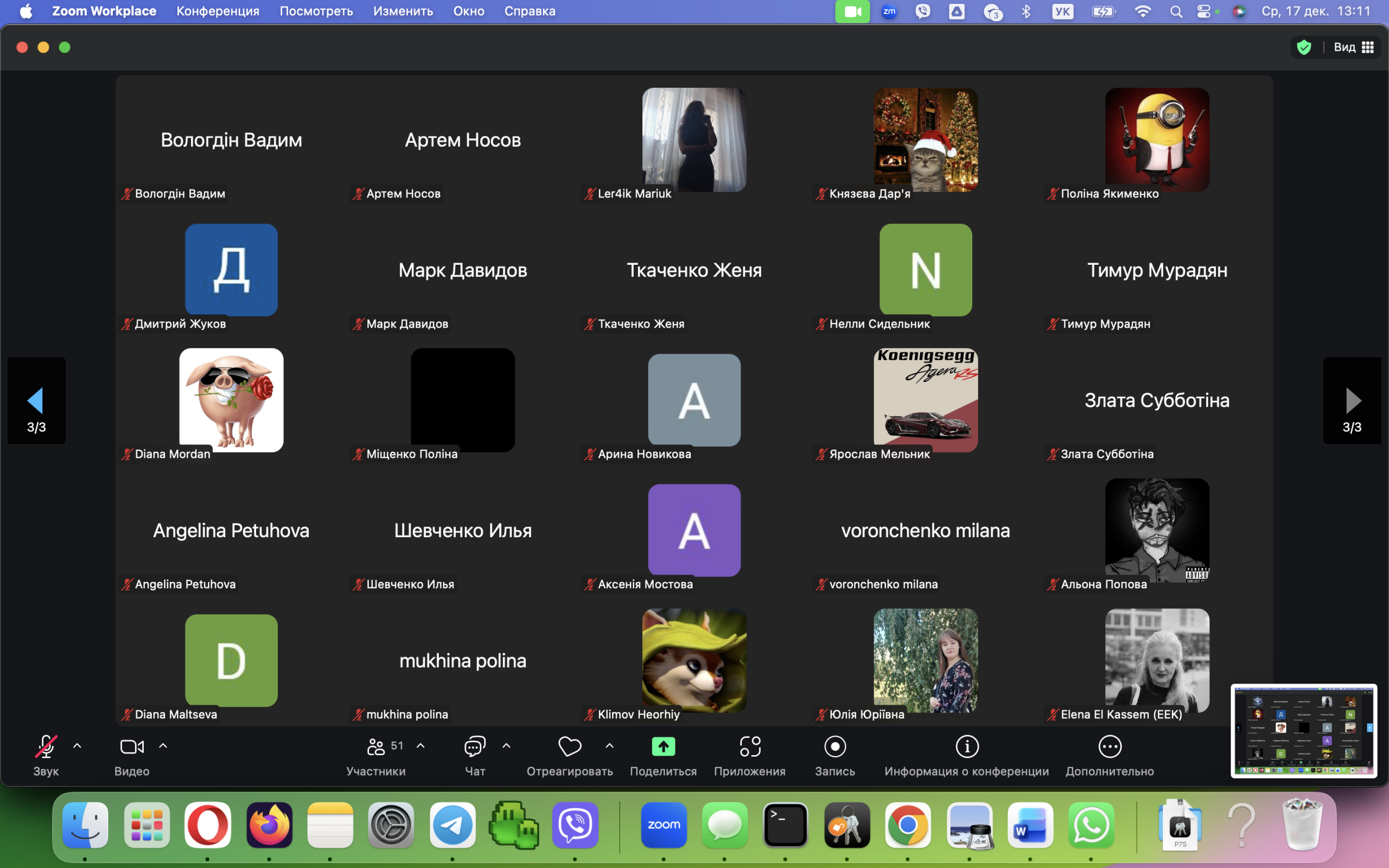
Task: Click the React heart icon
Action: coord(569,746)
